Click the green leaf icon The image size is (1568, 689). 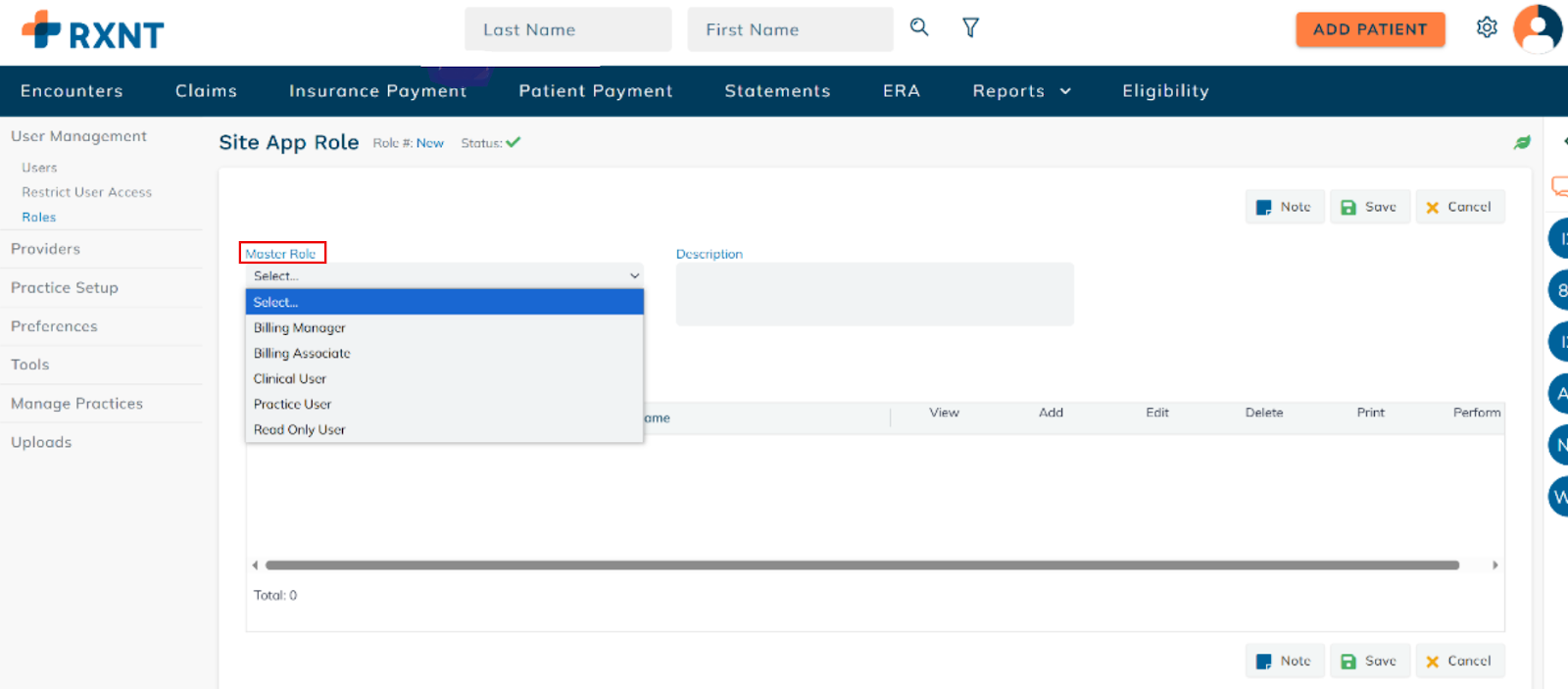click(1521, 143)
